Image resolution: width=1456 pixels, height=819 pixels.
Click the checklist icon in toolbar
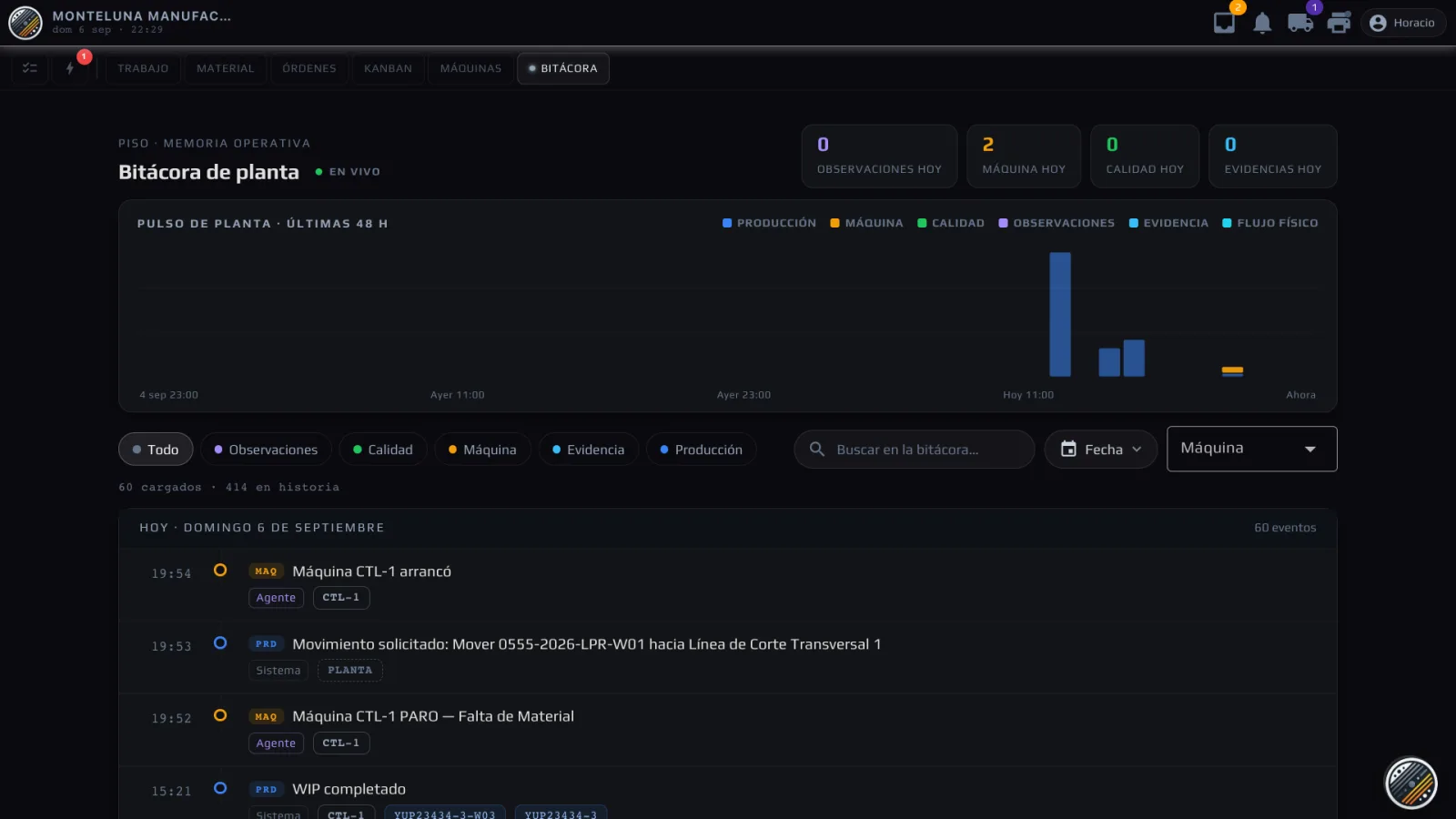[30, 68]
